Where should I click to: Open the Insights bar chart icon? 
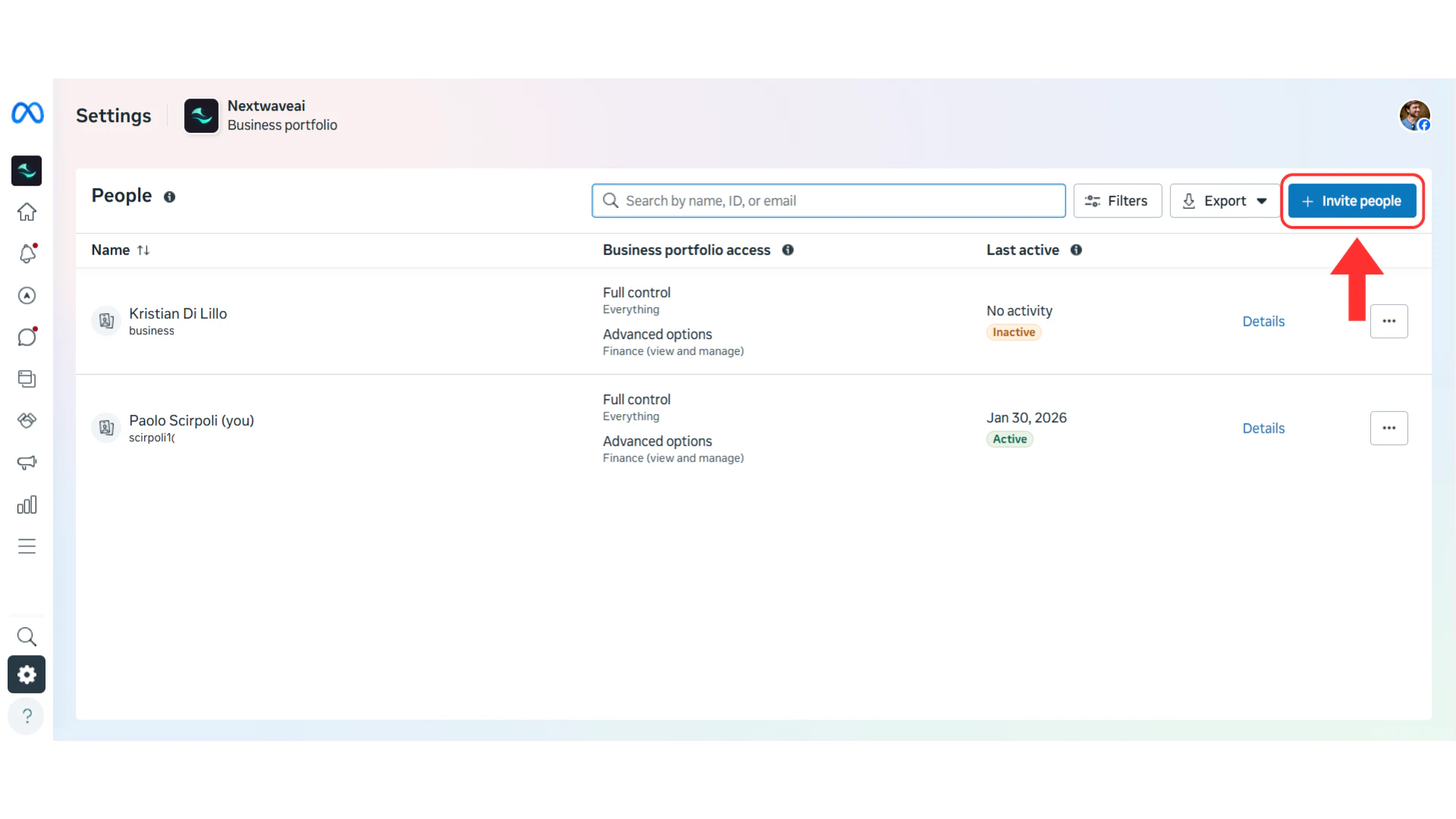[27, 504]
